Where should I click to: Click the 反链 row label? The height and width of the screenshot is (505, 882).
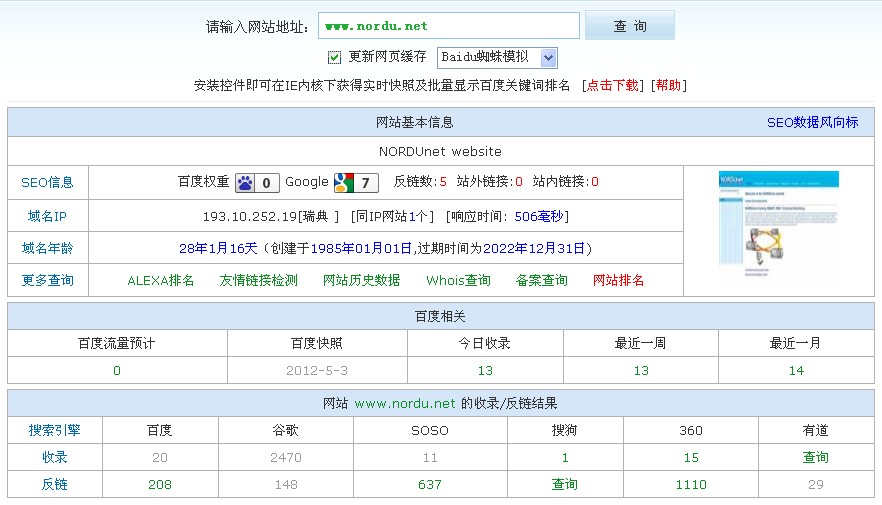pyautogui.click(x=55, y=485)
